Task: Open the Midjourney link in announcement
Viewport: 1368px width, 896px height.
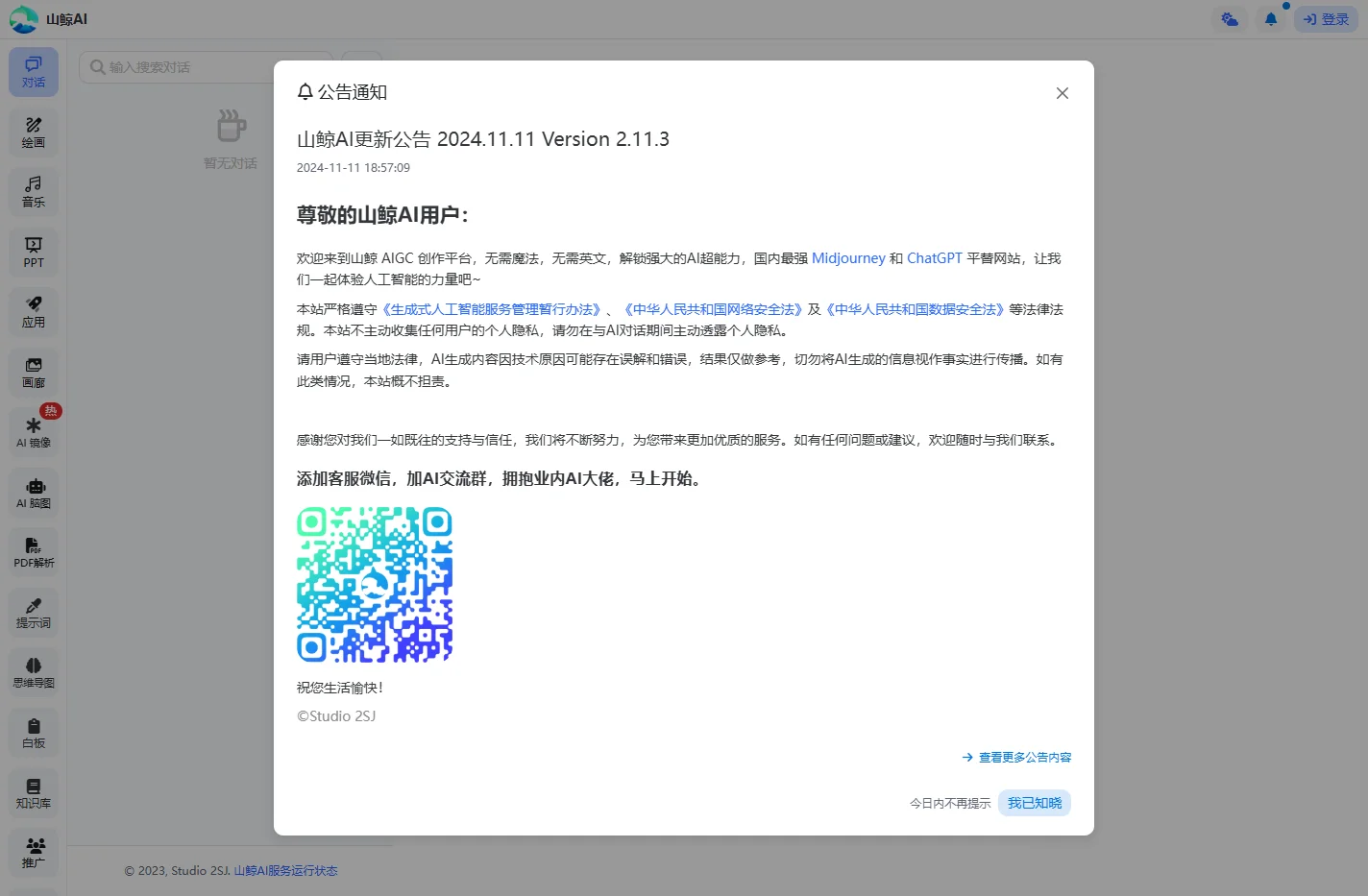Action: [848, 258]
